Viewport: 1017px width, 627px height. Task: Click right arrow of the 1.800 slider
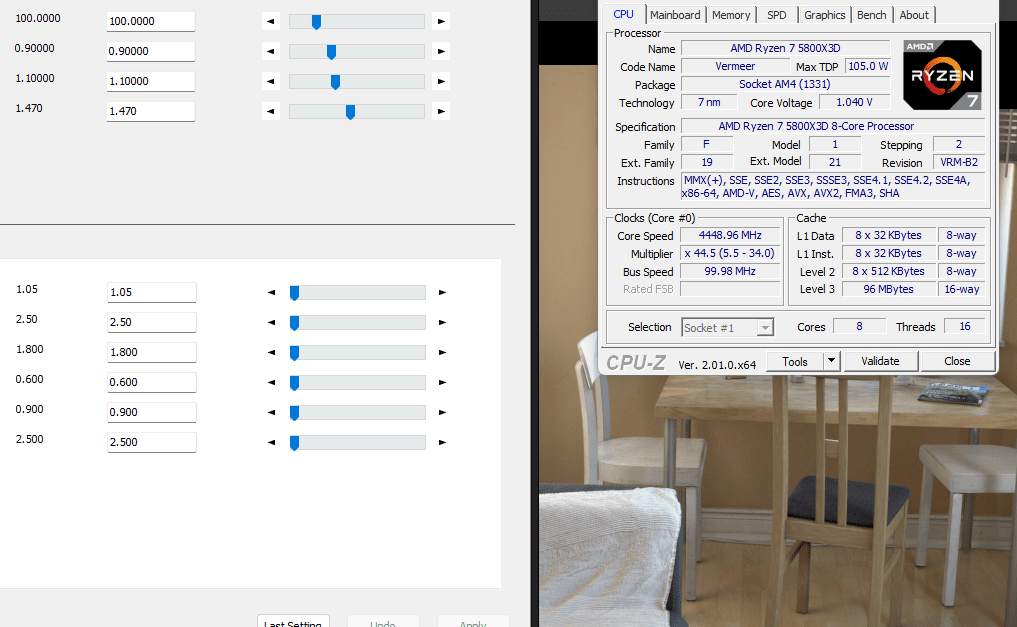tap(442, 352)
